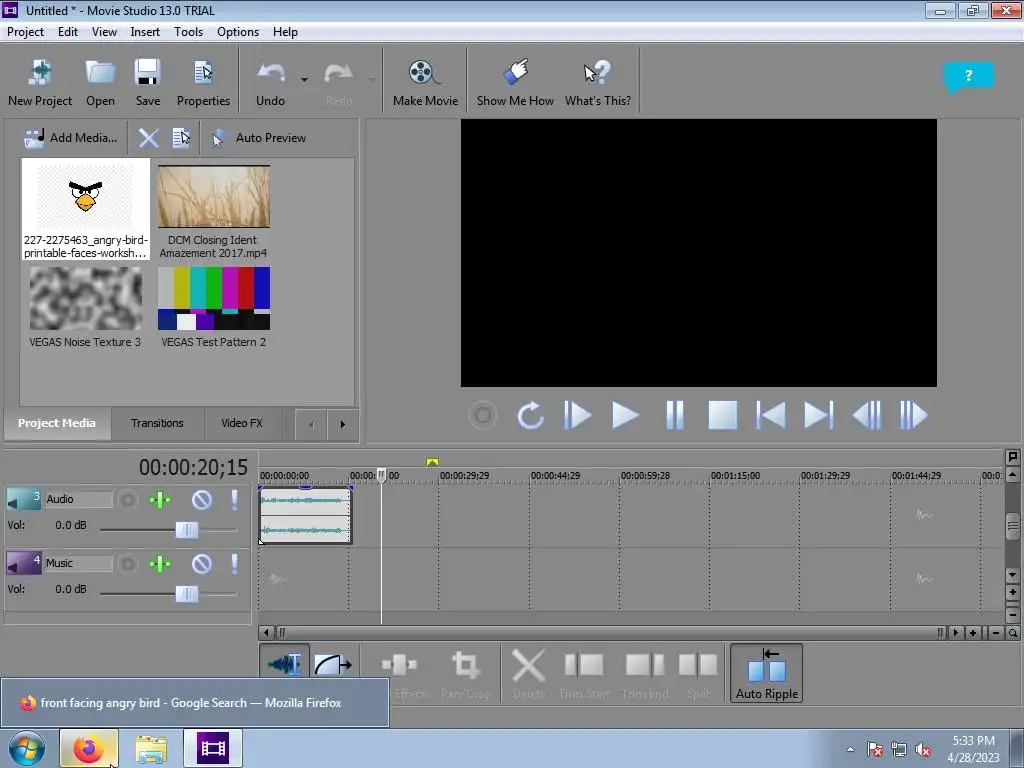Solo the Audio track
1024x768 pixels.
(x=234, y=500)
